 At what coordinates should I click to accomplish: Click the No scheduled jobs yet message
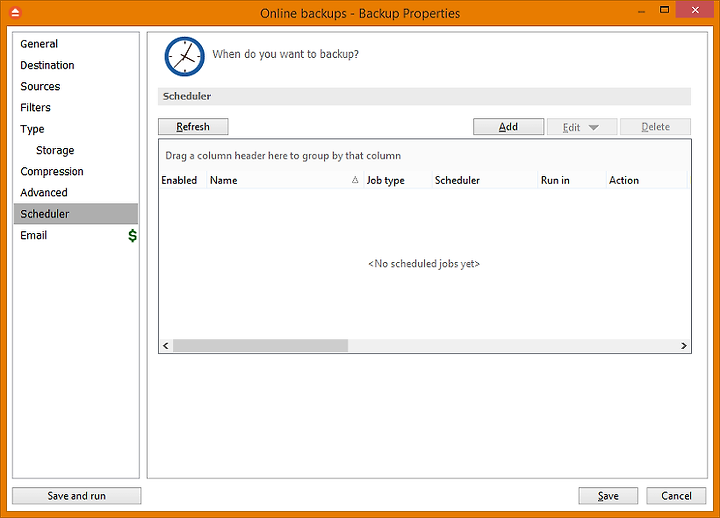click(x=424, y=264)
